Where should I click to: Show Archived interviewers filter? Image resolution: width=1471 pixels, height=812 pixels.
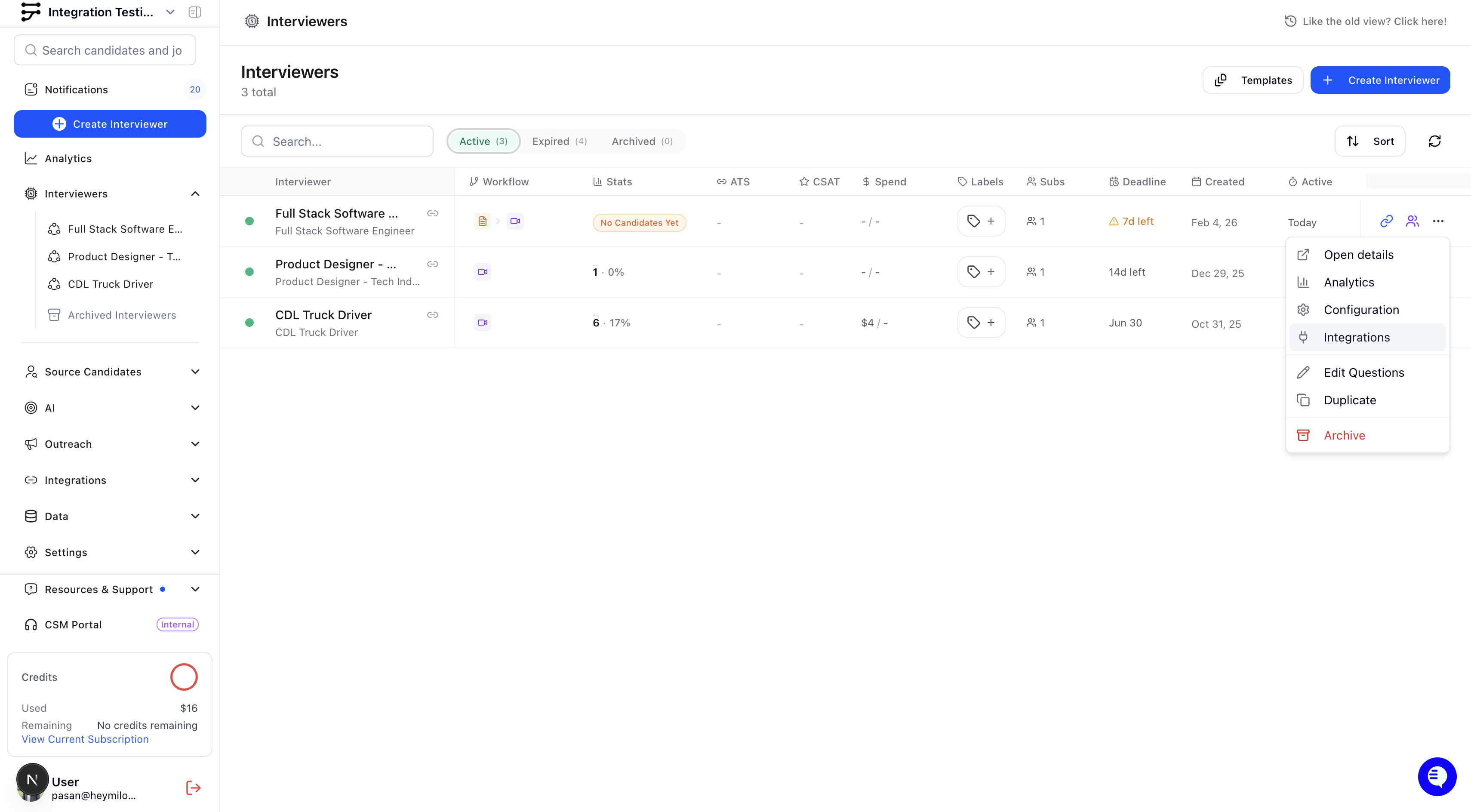(x=642, y=141)
